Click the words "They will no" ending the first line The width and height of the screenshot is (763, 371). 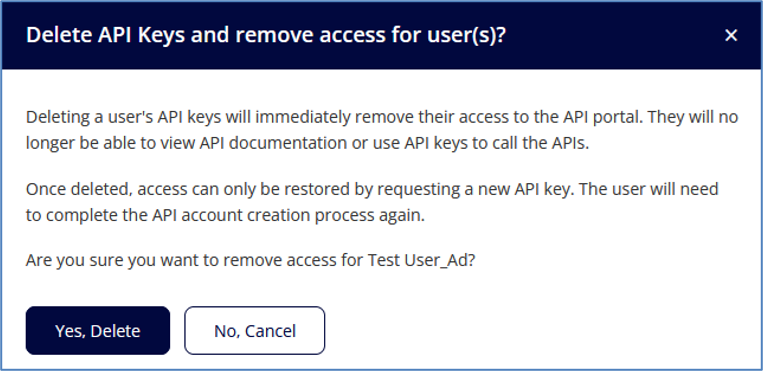coord(694,117)
